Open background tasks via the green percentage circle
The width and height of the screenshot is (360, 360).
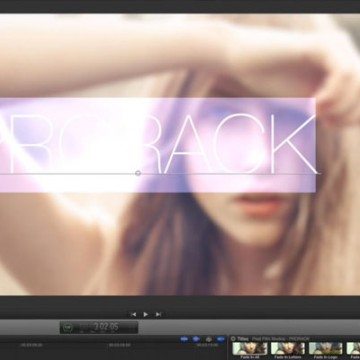[x=68, y=328]
